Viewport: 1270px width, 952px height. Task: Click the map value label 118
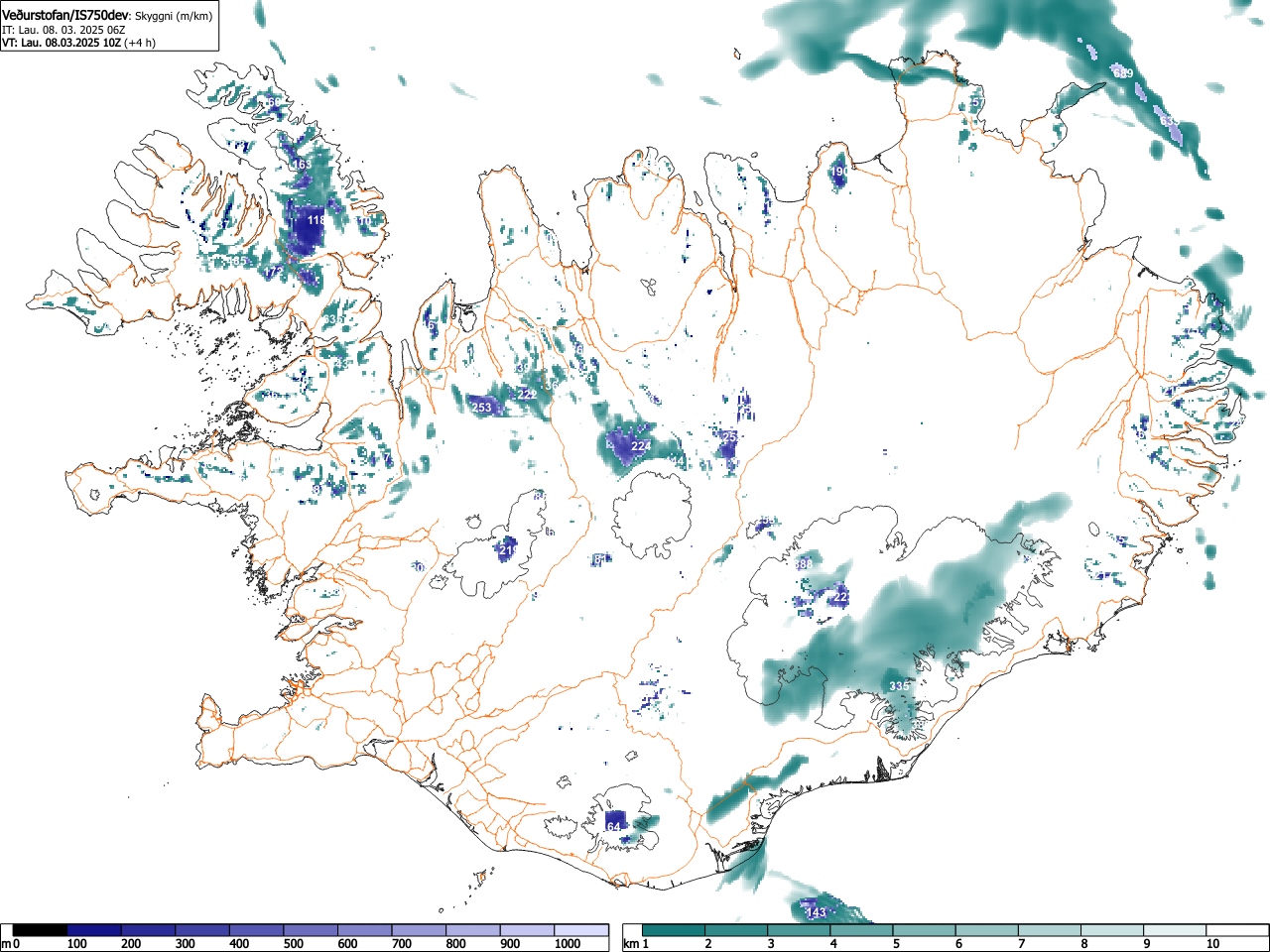317,220
